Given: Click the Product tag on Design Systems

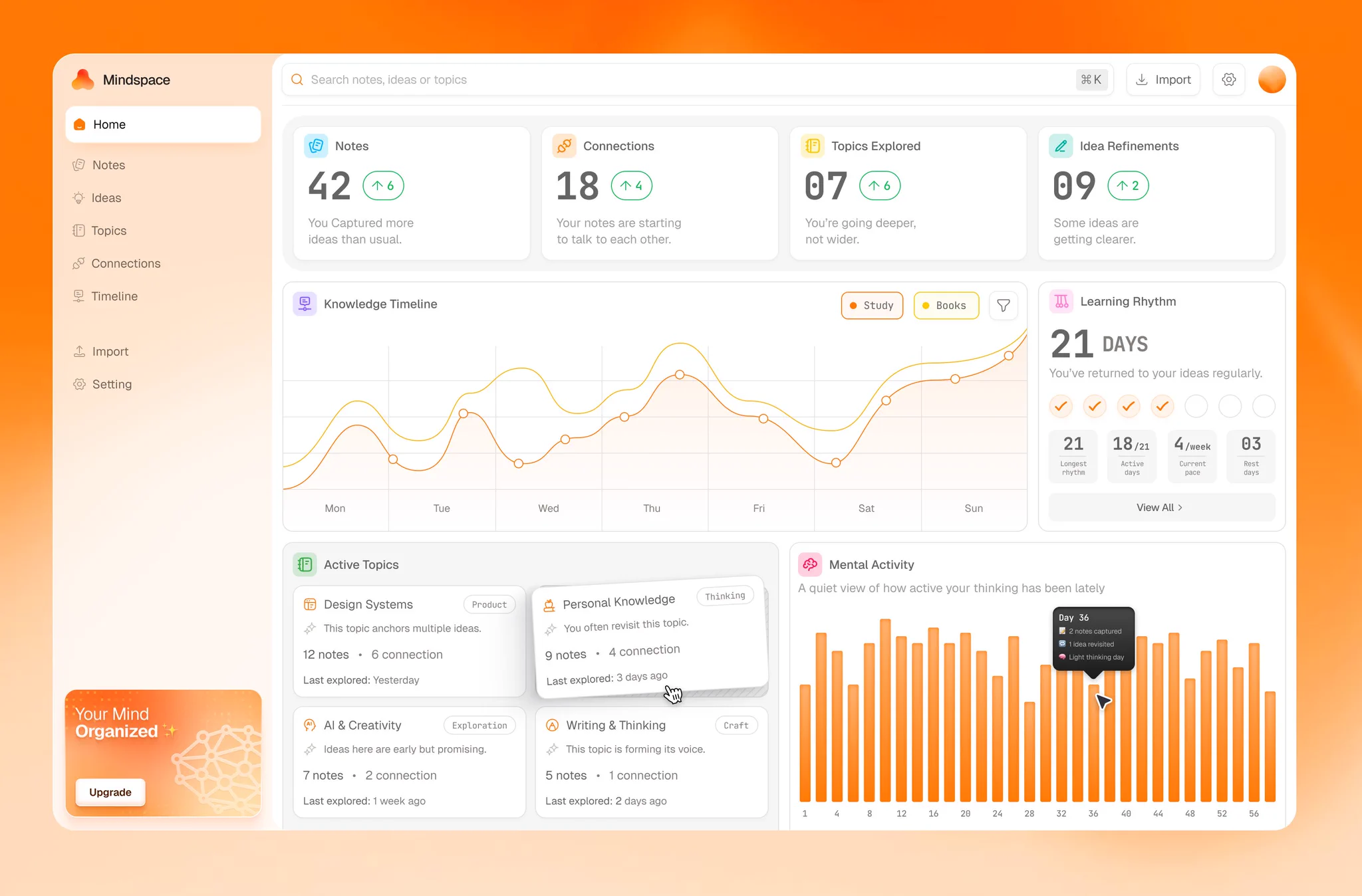Looking at the screenshot, I should (x=489, y=604).
